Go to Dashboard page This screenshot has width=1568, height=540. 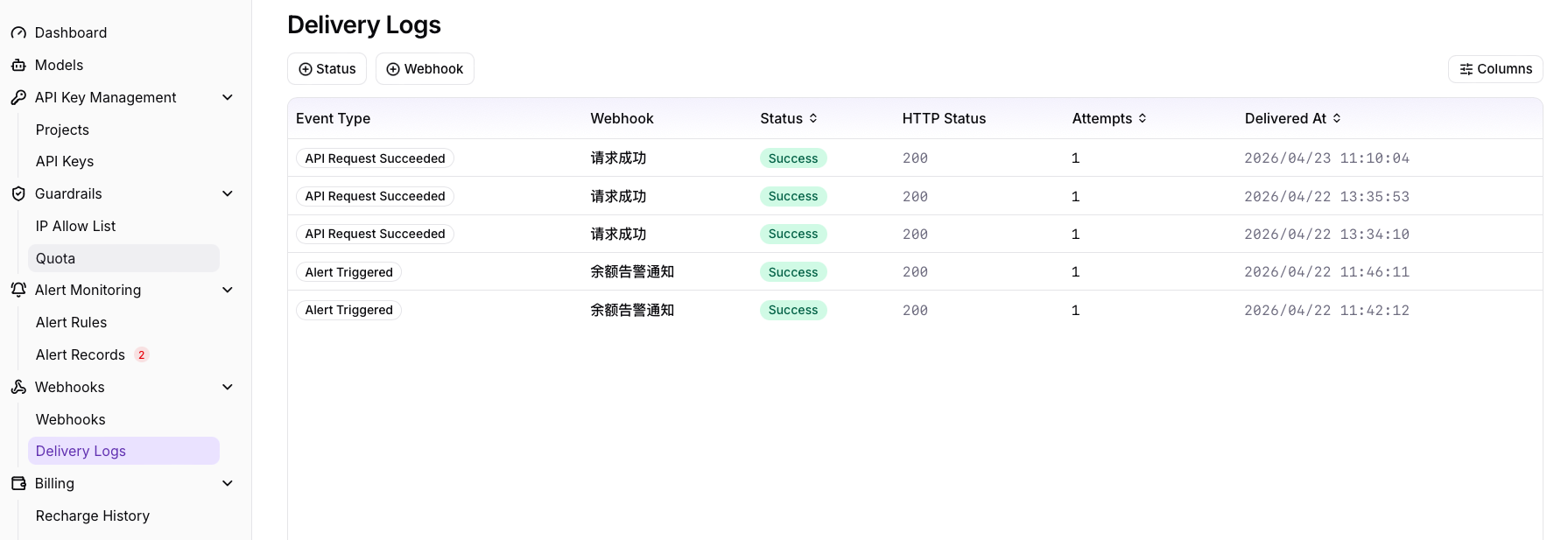click(71, 33)
